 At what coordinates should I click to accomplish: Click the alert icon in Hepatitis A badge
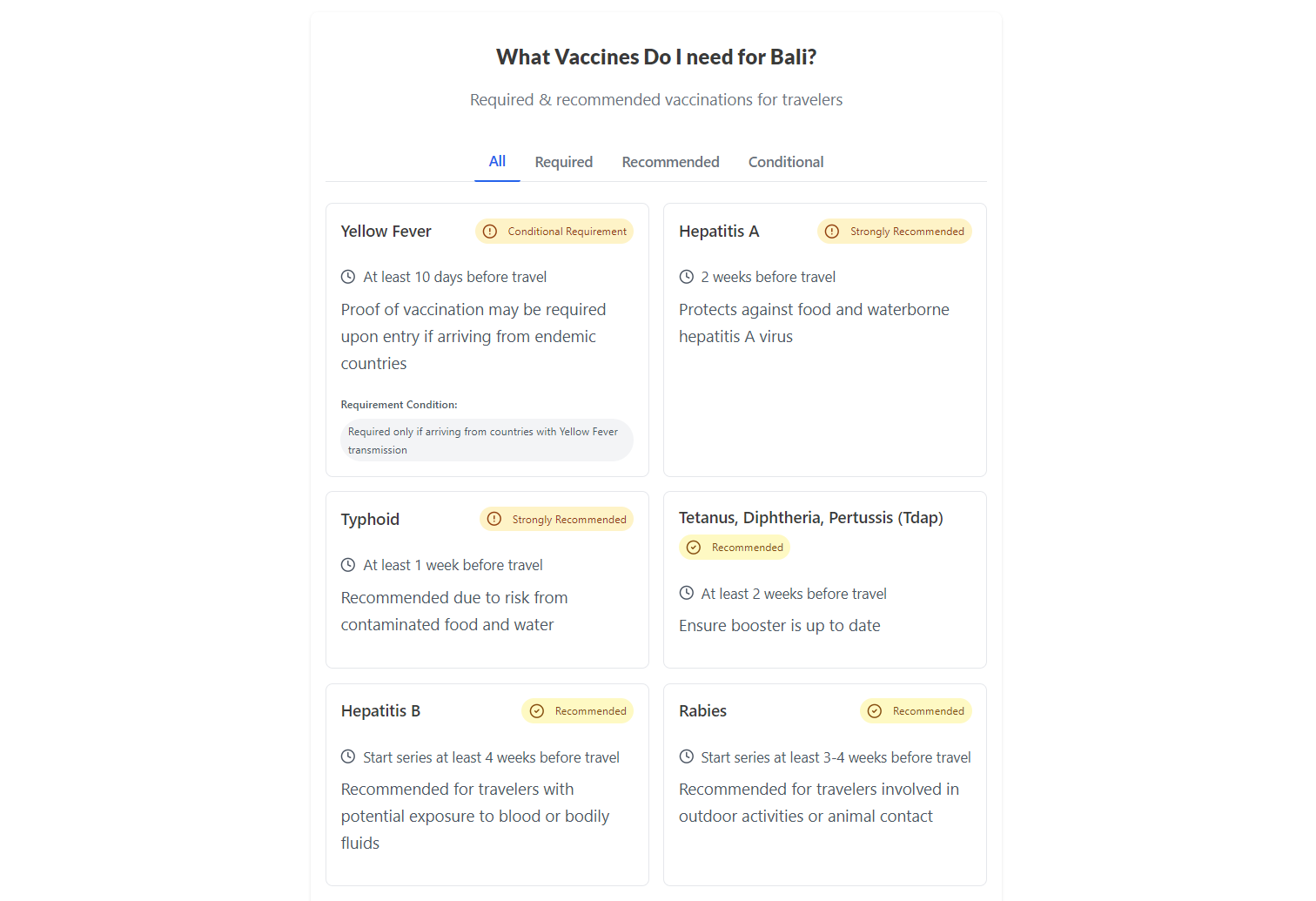832,232
